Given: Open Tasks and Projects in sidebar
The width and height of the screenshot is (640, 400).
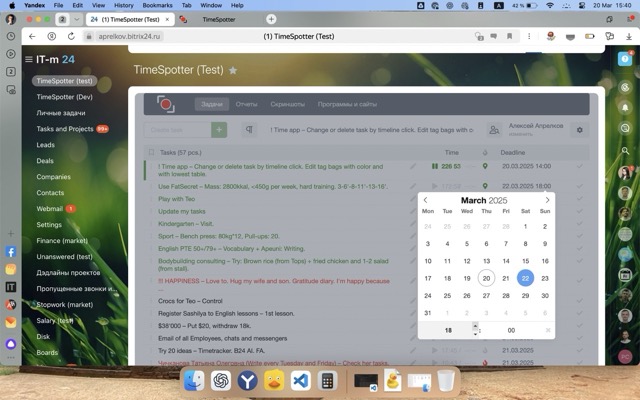Looking at the screenshot, I should (x=65, y=129).
